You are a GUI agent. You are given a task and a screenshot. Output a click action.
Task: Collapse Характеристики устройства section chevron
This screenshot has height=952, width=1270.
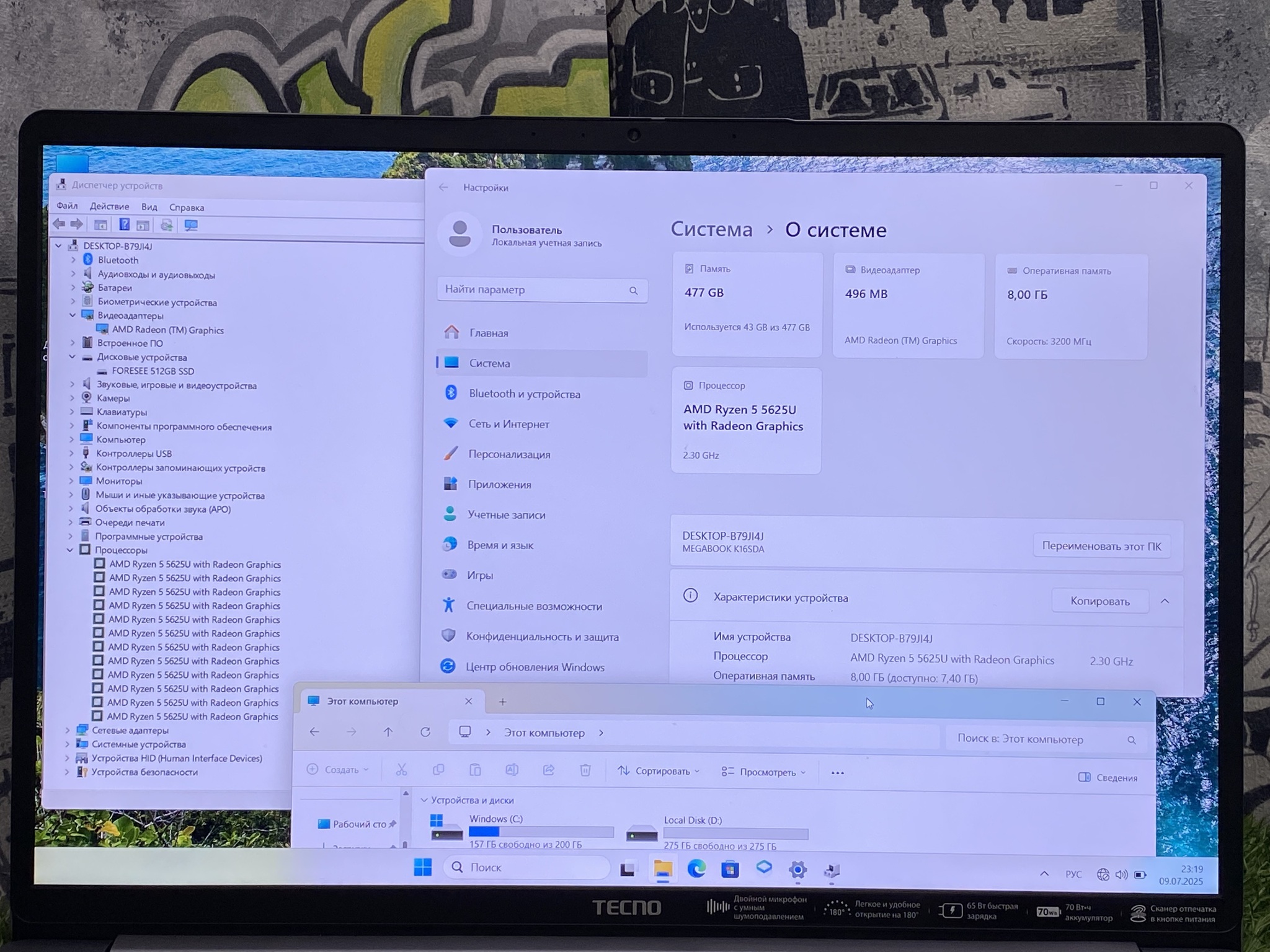[1165, 601]
